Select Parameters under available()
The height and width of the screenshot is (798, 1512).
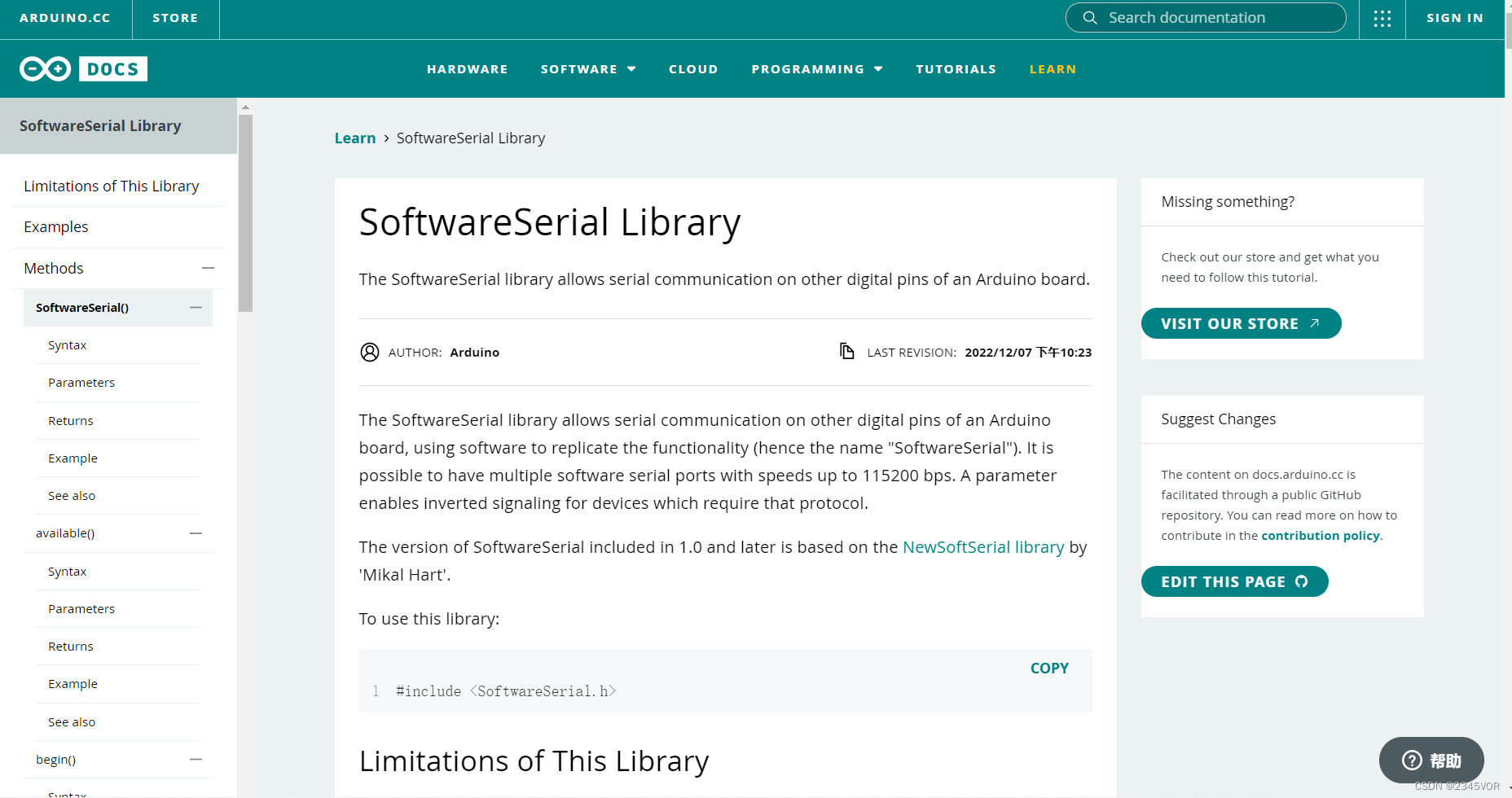point(81,609)
